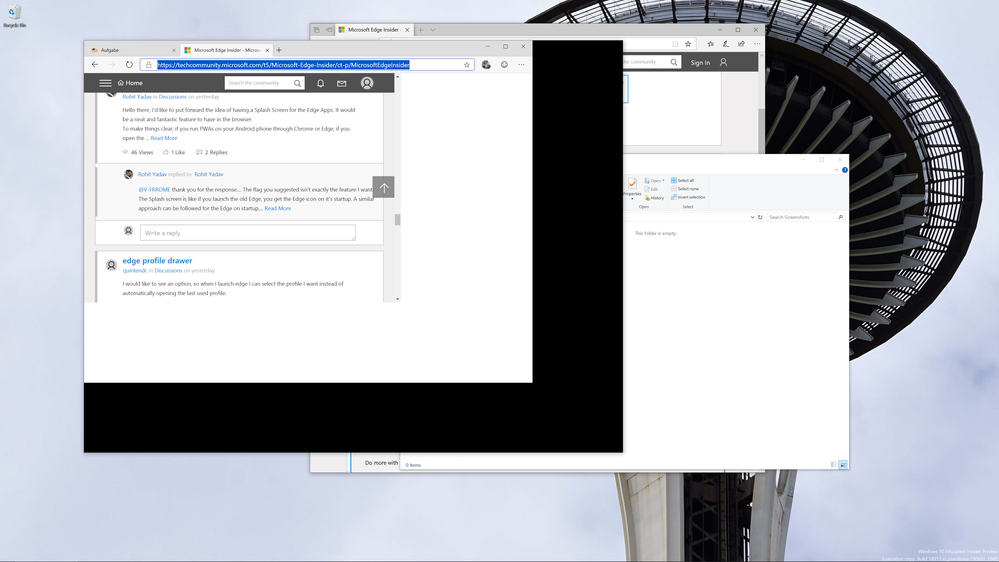This screenshot has height=562, width=999.
Task: Add a new tab in back Edge window
Action: coord(420,29)
